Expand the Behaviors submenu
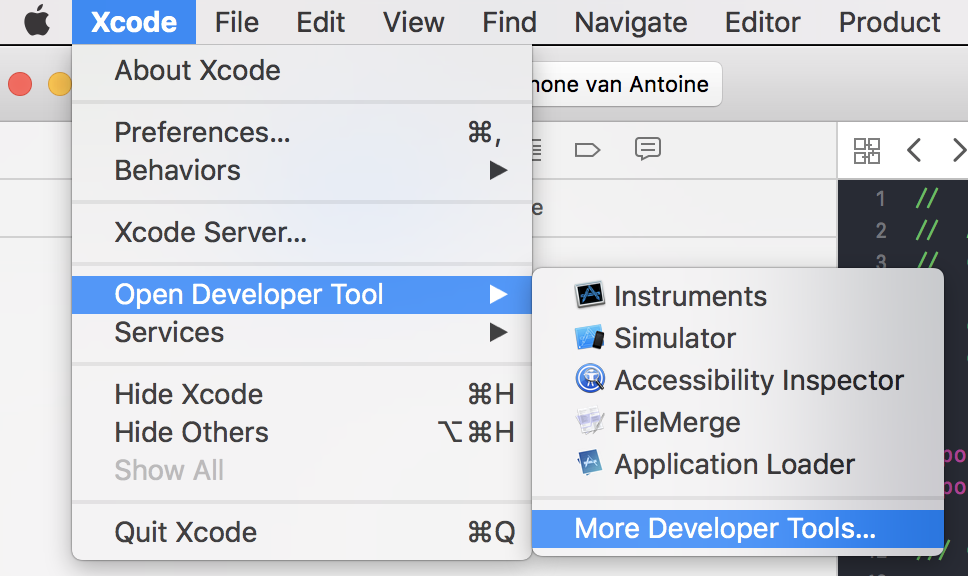The image size is (968, 576). point(302,170)
